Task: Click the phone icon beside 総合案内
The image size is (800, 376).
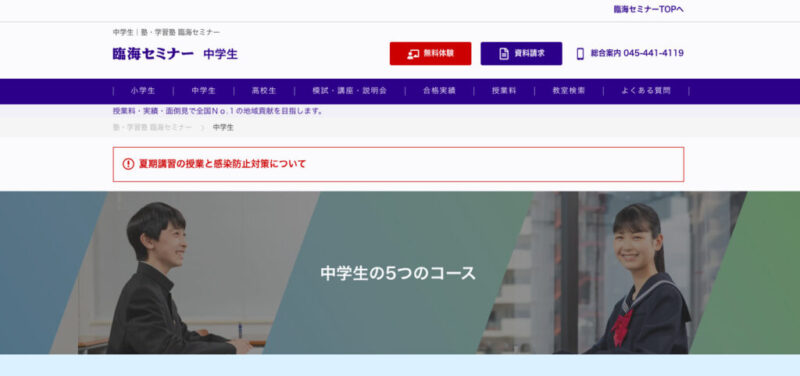Action: click(580, 54)
